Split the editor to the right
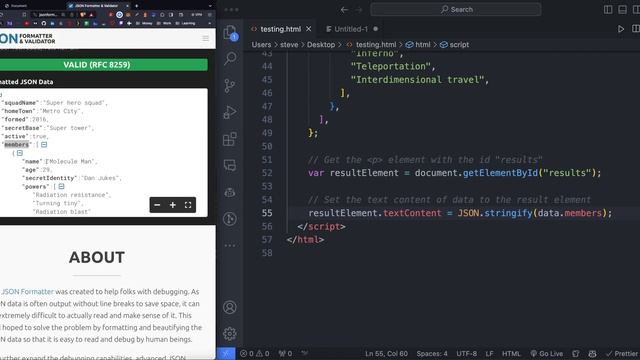This screenshot has width=640, height=360. 636,29
